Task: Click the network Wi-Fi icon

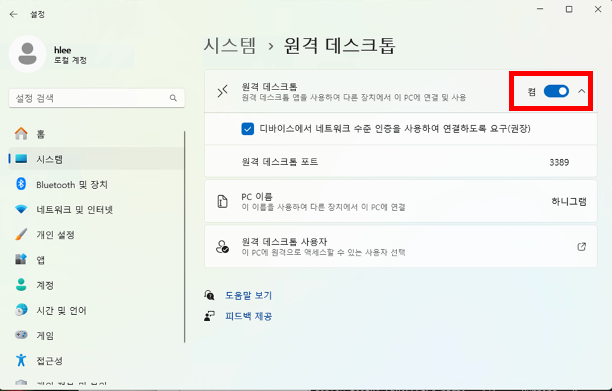Action: coord(21,209)
